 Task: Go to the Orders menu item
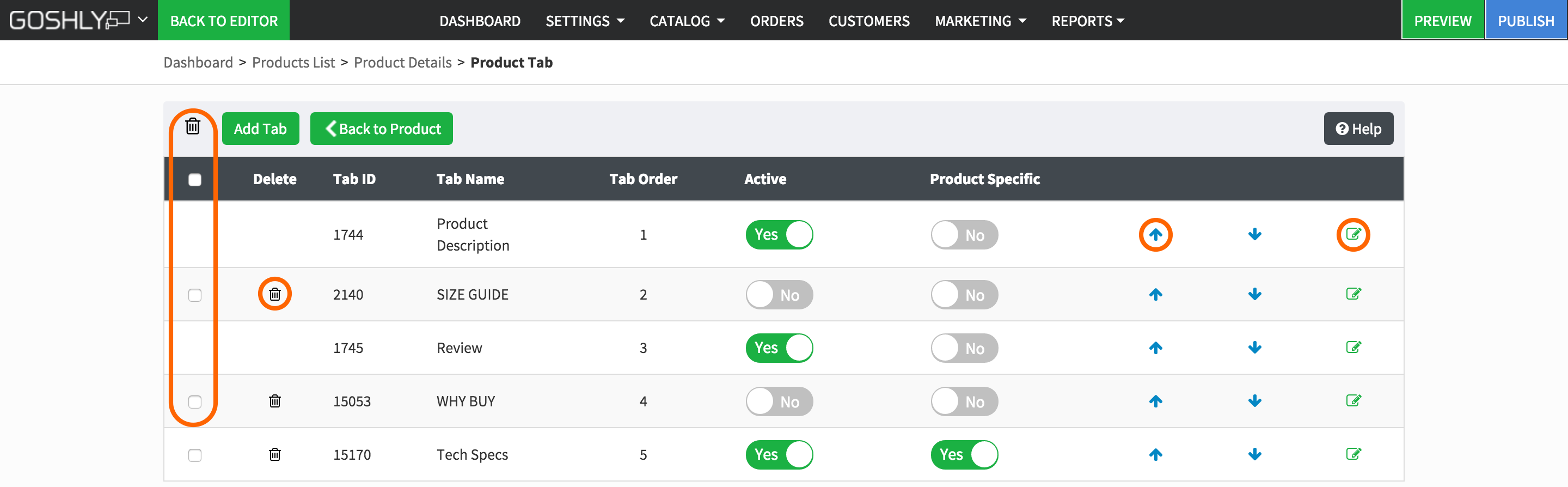click(x=776, y=21)
